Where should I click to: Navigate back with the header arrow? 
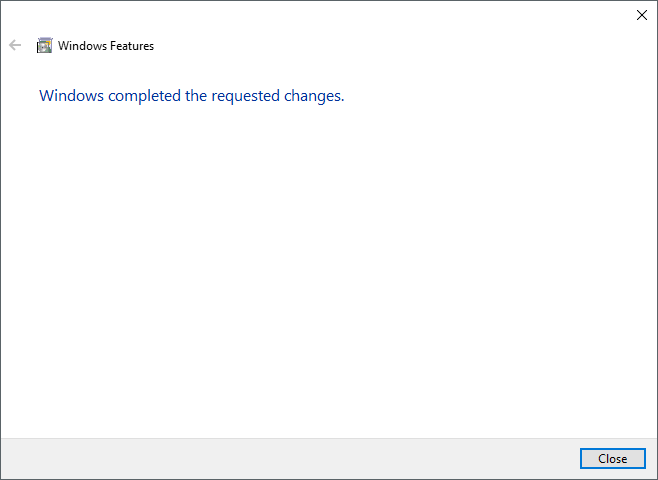(x=15, y=45)
